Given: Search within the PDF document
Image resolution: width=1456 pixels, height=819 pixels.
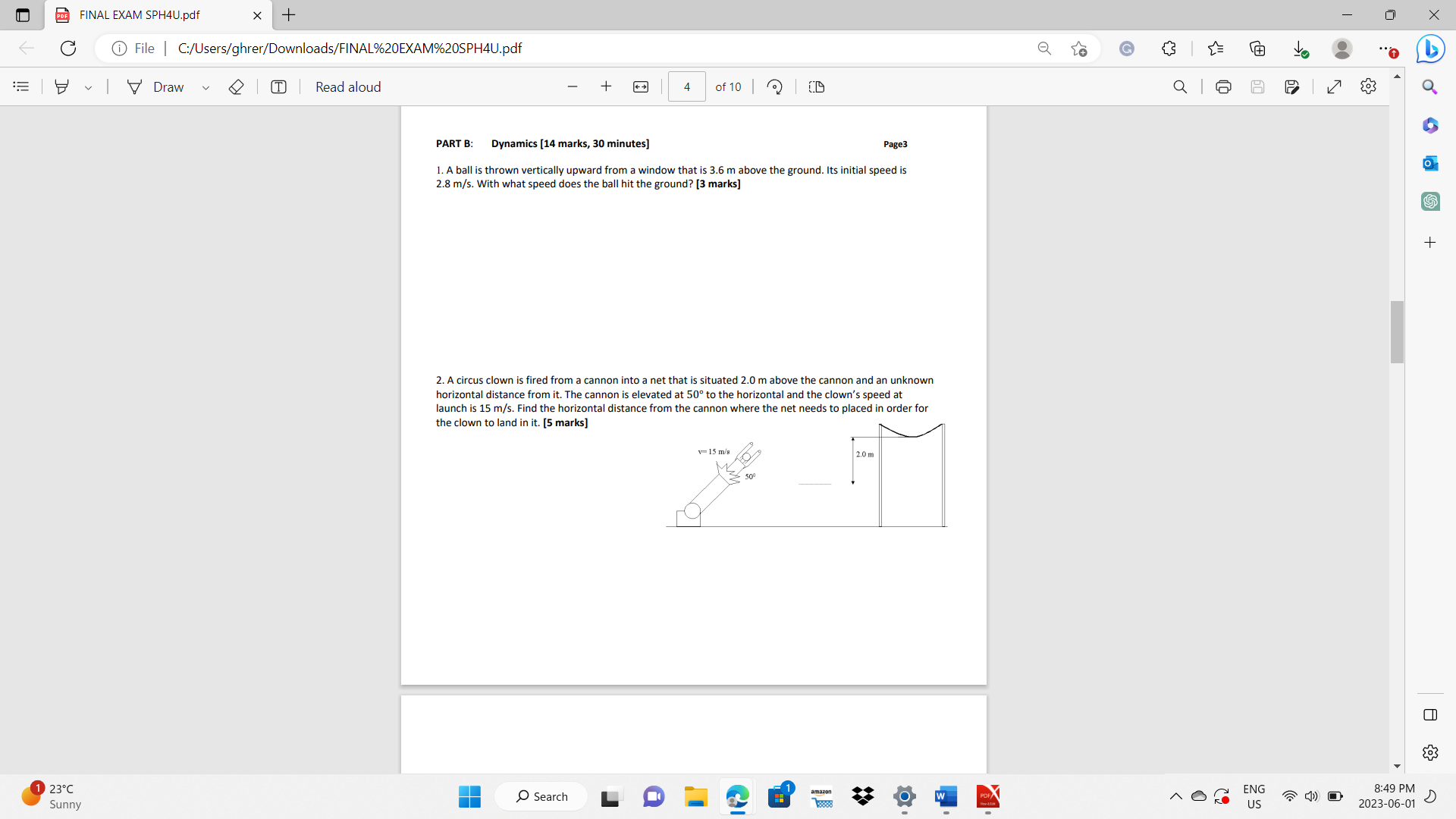Looking at the screenshot, I should [x=1181, y=86].
